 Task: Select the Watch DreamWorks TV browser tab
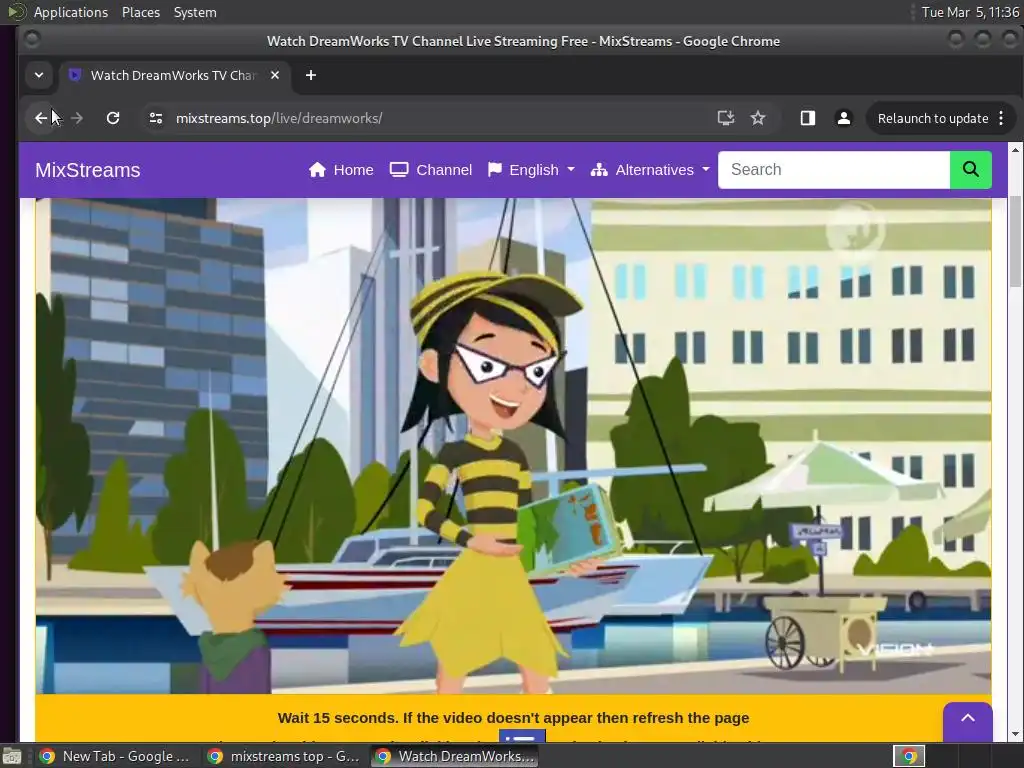173,75
